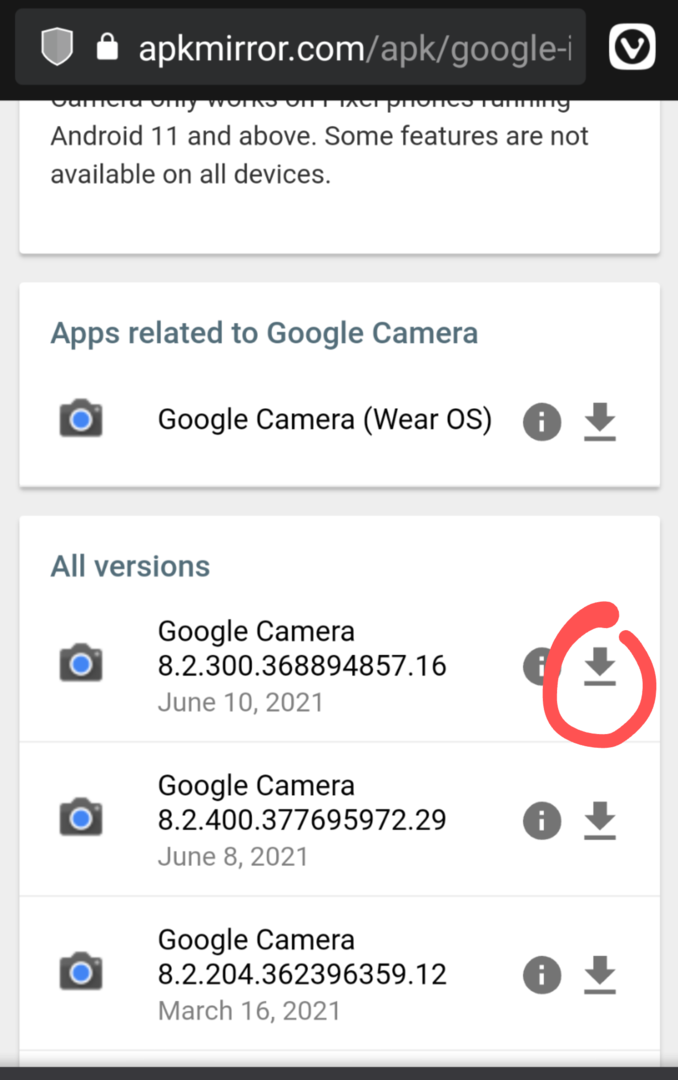Tap the Vivaldi browser menu icon
This screenshot has height=1080, width=678.
pos(632,47)
